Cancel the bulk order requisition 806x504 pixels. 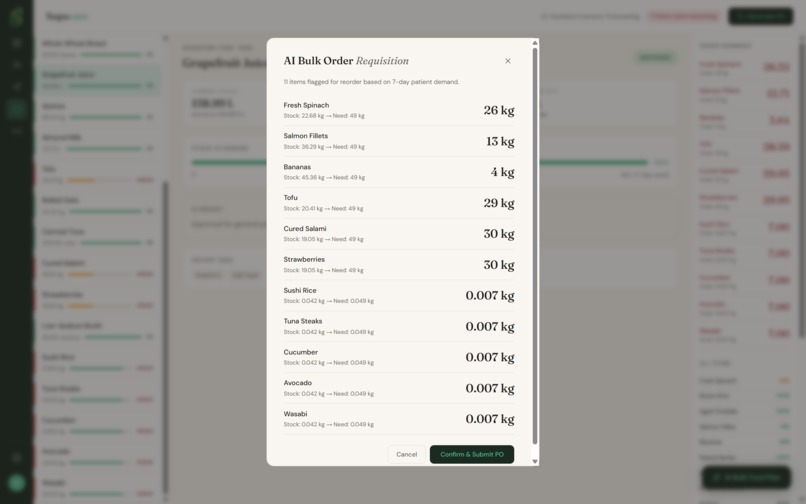click(407, 454)
